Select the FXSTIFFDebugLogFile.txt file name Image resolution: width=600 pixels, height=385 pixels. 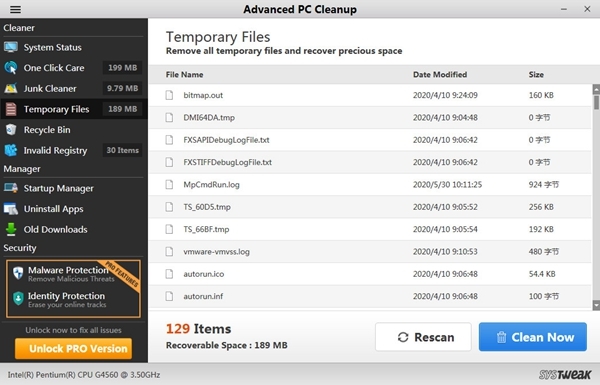coord(227,162)
